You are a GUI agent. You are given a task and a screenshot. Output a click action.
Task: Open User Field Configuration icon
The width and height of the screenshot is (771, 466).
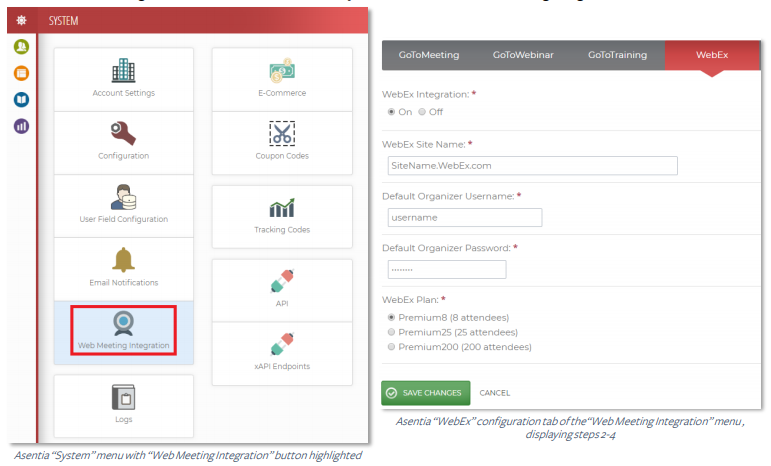tap(123, 197)
